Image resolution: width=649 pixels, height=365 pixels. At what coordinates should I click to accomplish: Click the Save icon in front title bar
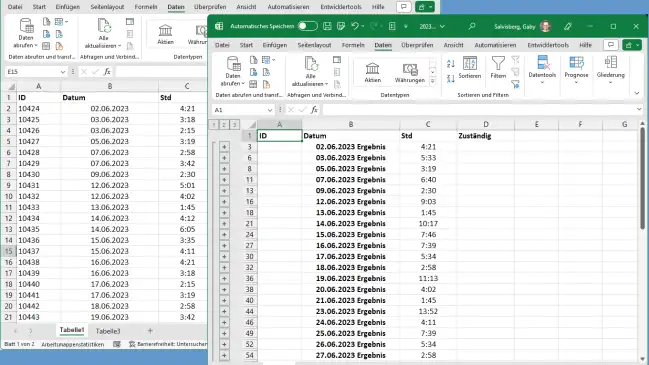pos(327,26)
